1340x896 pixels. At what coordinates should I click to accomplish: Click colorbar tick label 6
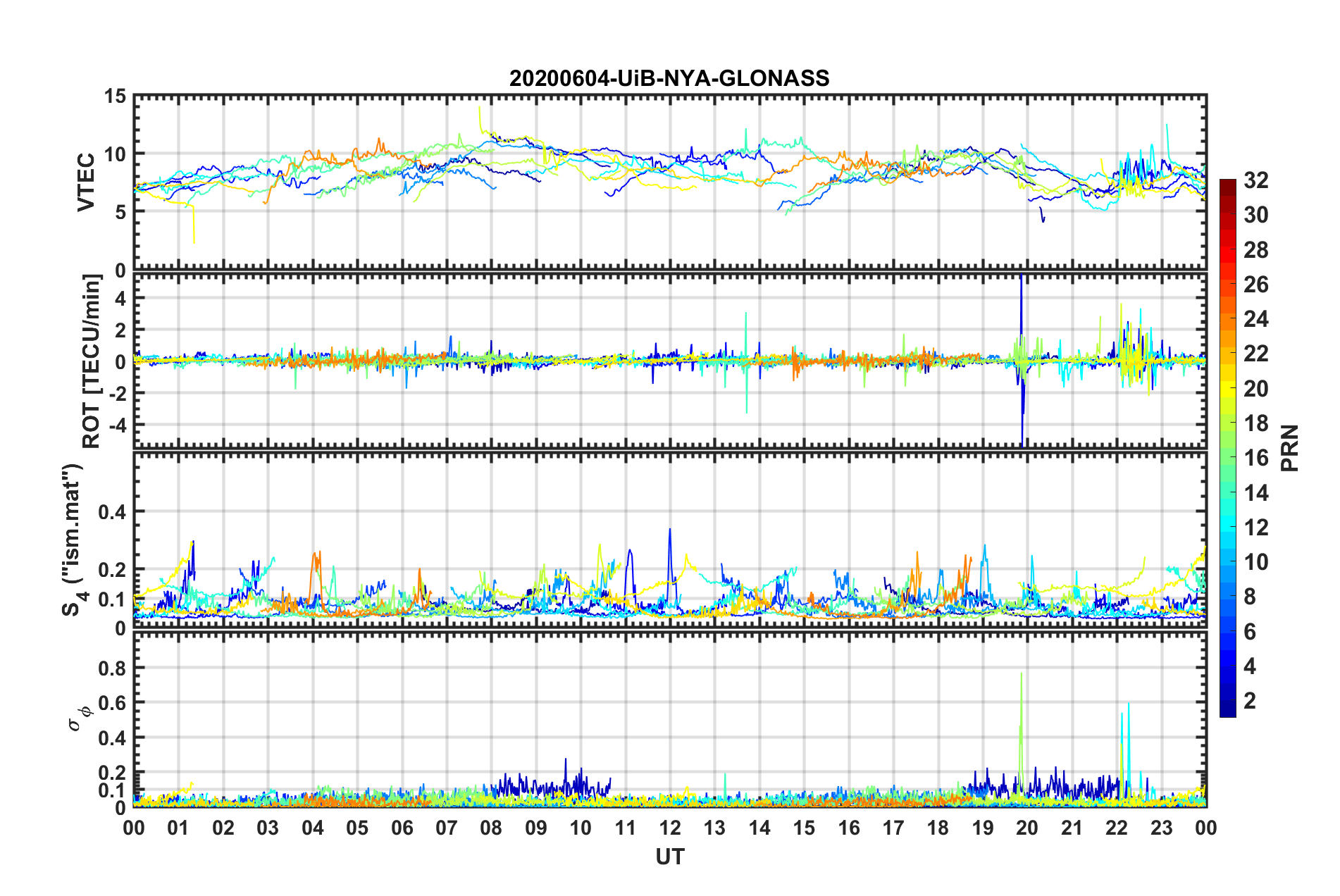click(1250, 632)
